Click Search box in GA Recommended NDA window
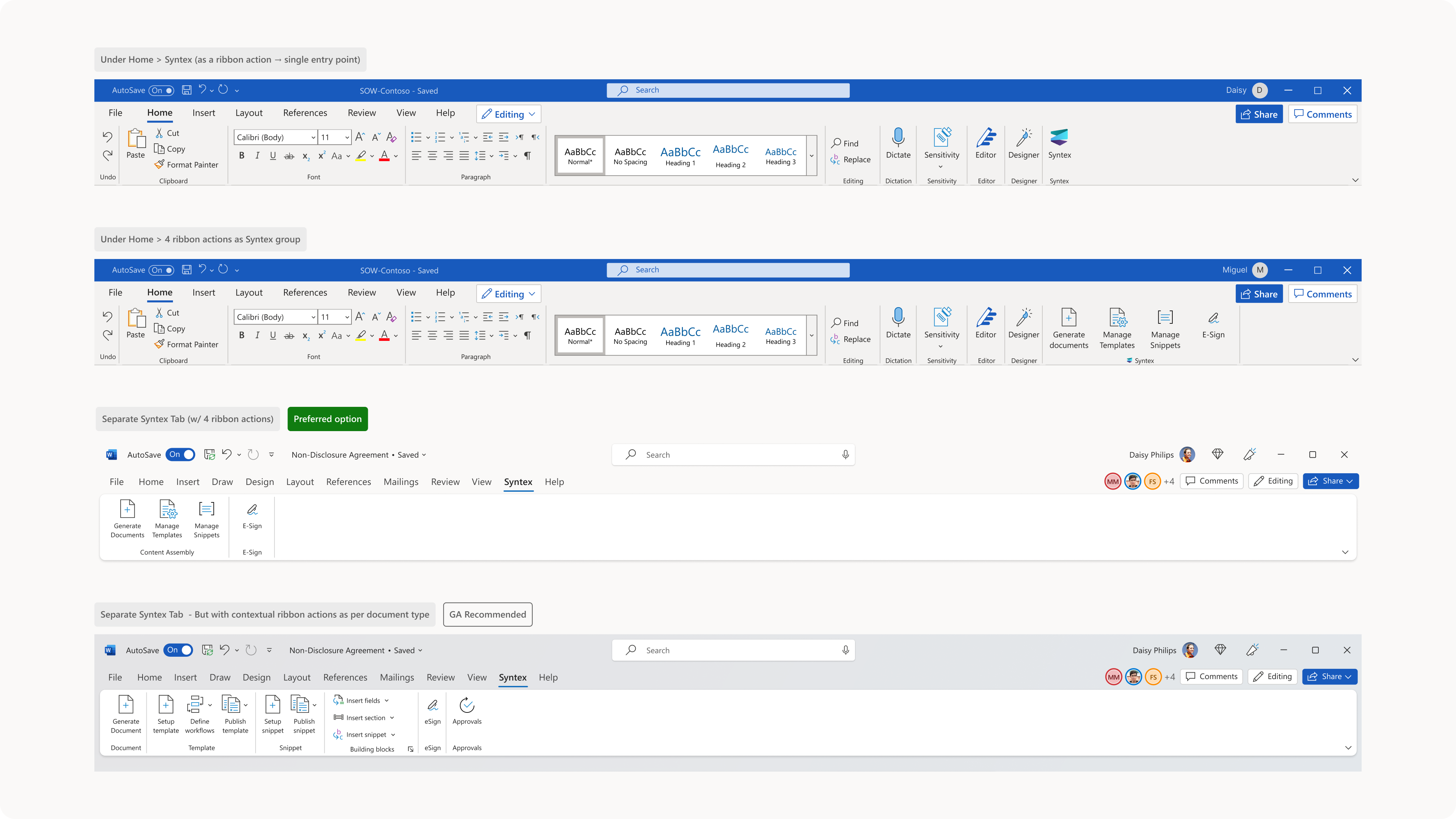Screen dimensions: 1456x819 (x=733, y=650)
